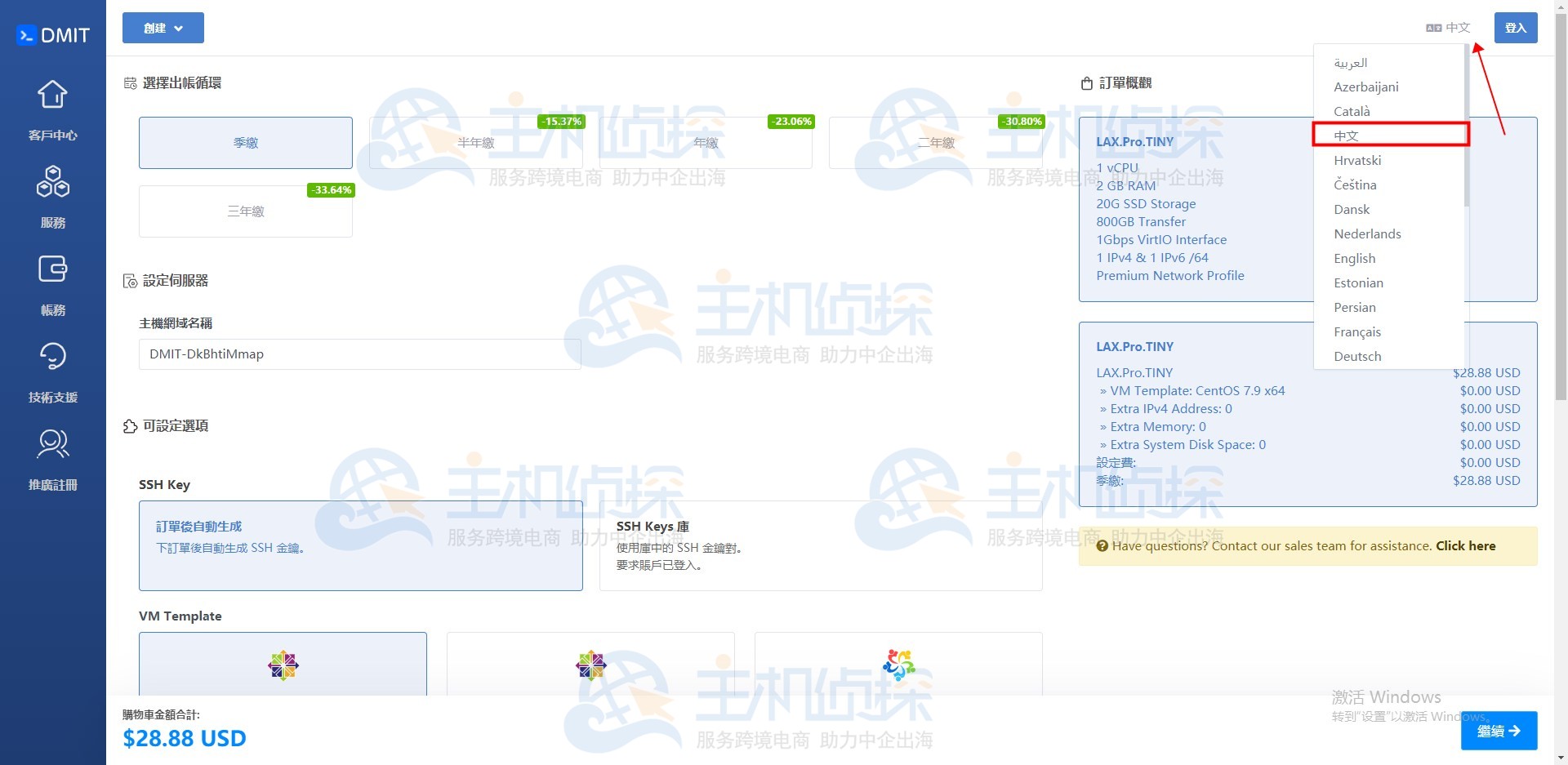Screen dimensions: 1568x765
Task: Select the 季繳 billing cycle
Action: (x=246, y=143)
